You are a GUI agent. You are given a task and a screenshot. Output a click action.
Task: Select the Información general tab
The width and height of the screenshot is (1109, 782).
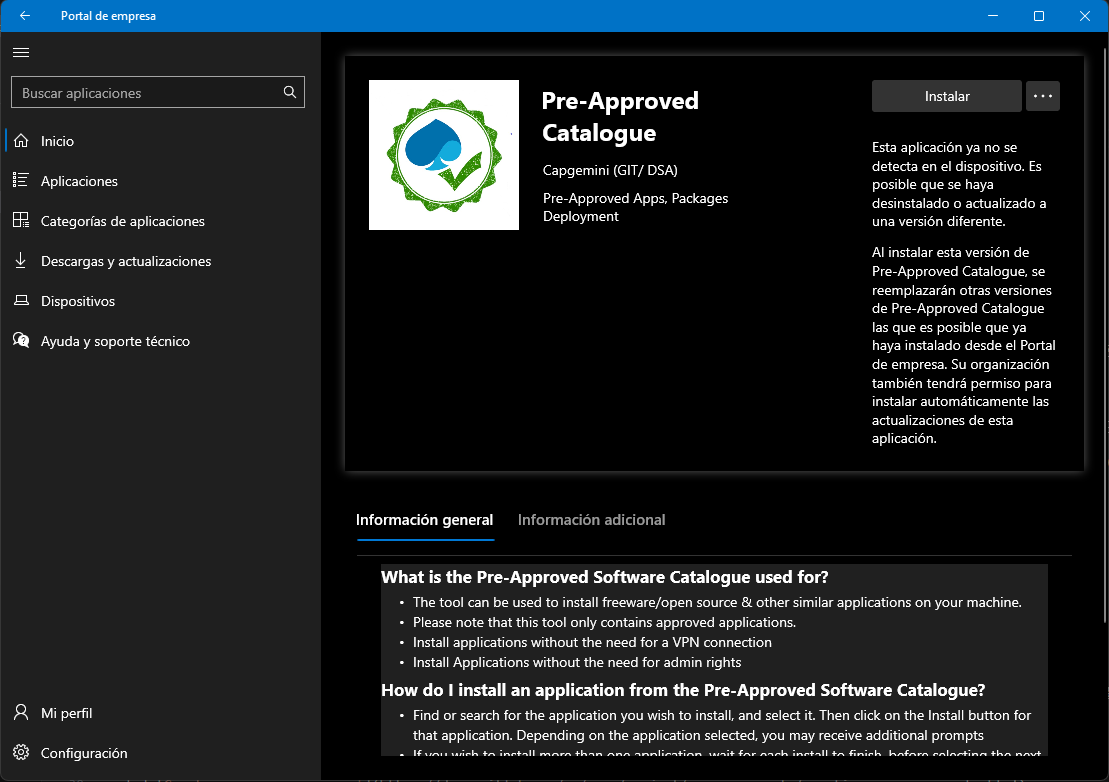tap(424, 520)
